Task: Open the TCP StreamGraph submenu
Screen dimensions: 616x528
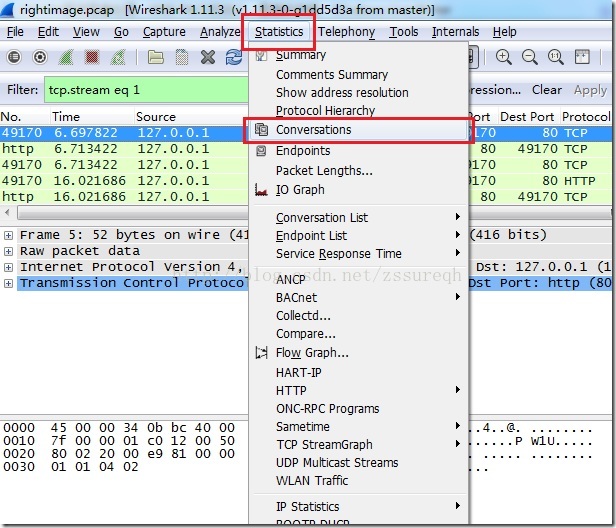Action: tap(359, 444)
